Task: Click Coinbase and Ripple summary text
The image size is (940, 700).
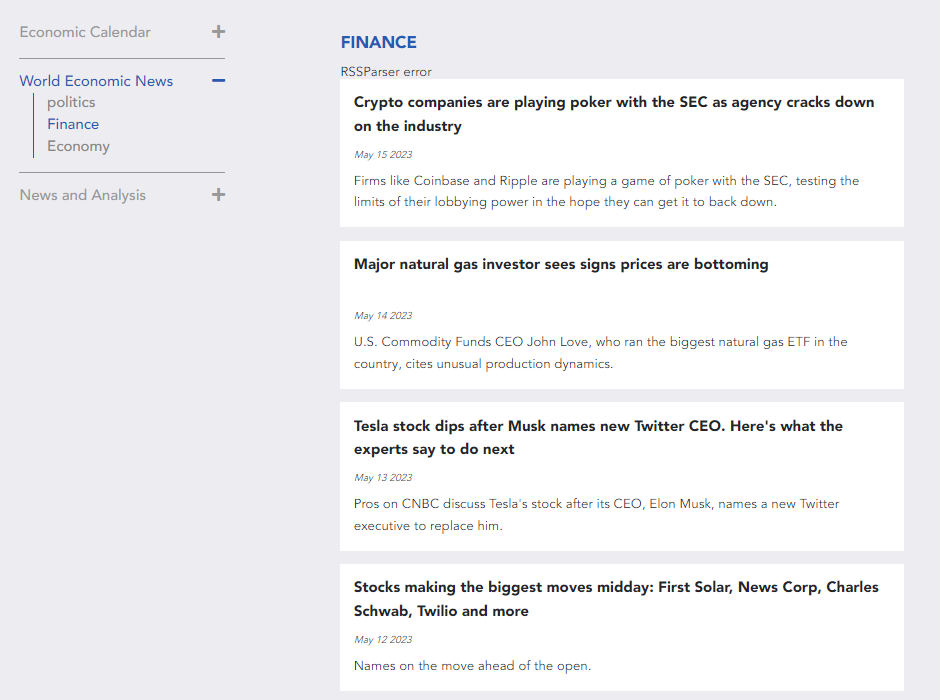Action: (x=606, y=191)
